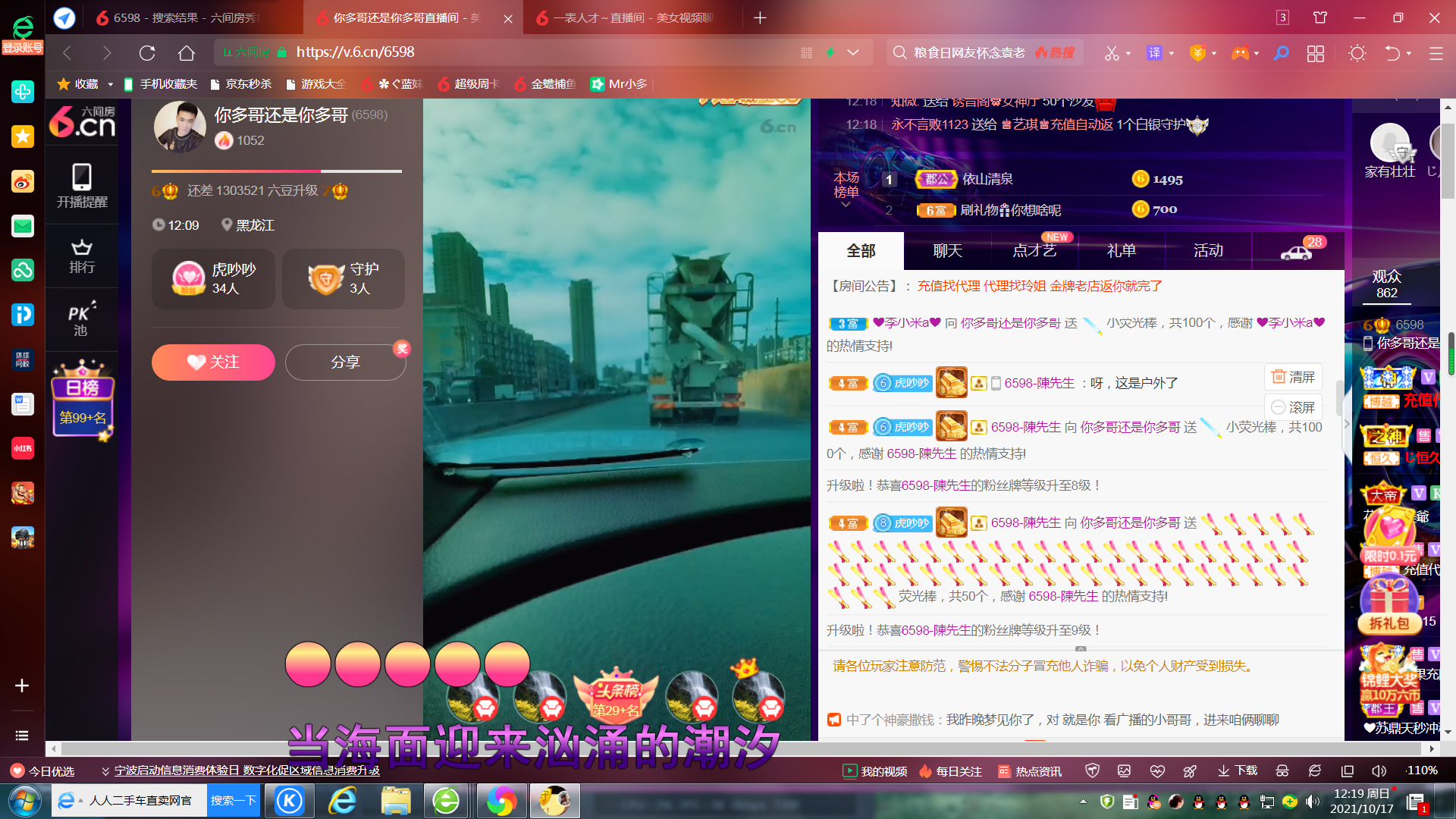Switch to the 聊天 tab
The image size is (1456, 819).
click(947, 250)
